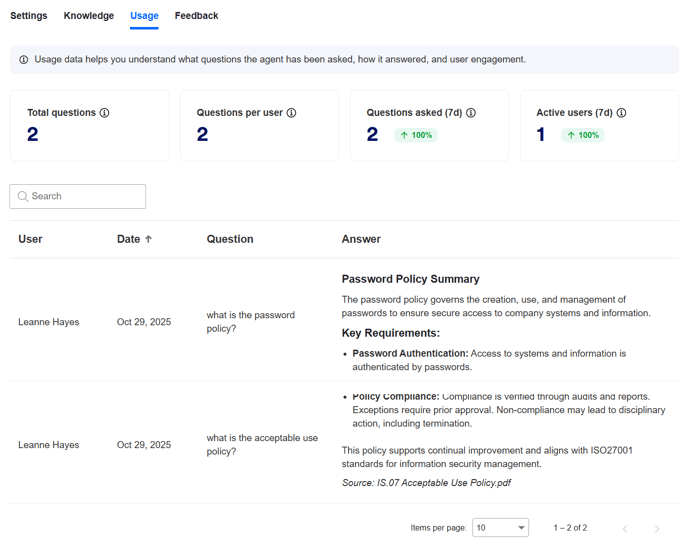
Task: Open the Items per page dropdown
Action: (x=500, y=528)
